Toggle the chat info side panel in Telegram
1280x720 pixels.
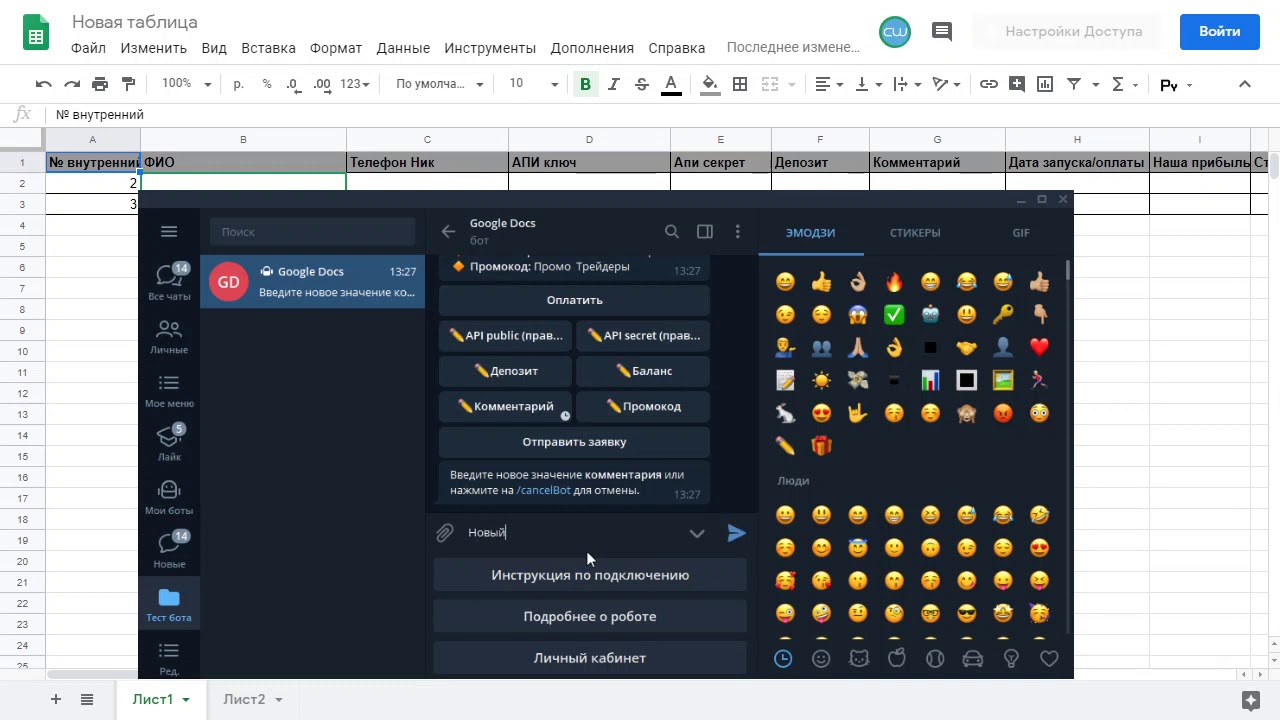[x=705, y=232]
